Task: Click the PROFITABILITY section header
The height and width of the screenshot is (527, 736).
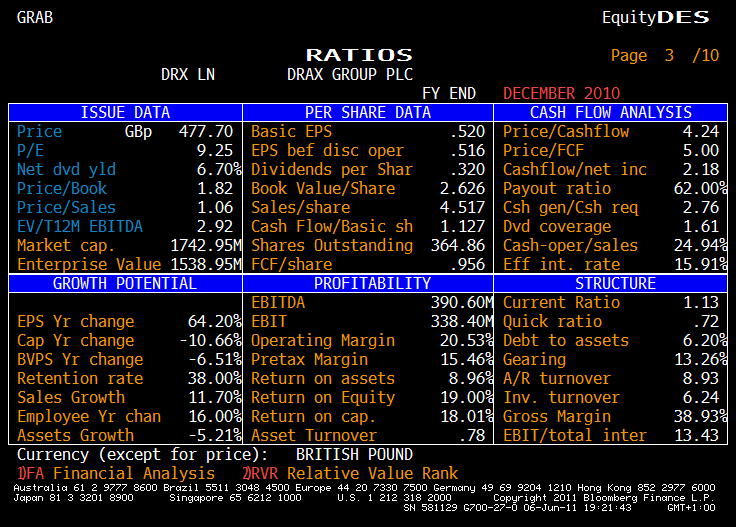Action: coord(368,283)
